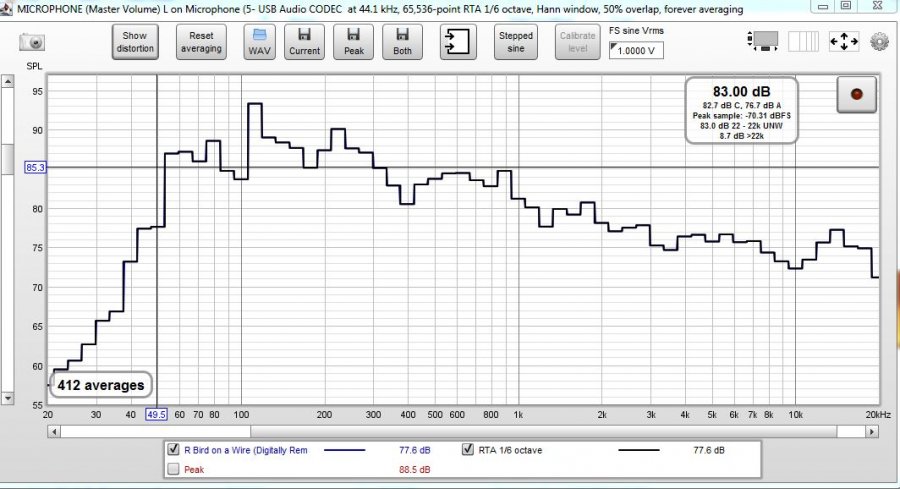
Task: Capture graph with the camera icon
Action: click(32, 42)
